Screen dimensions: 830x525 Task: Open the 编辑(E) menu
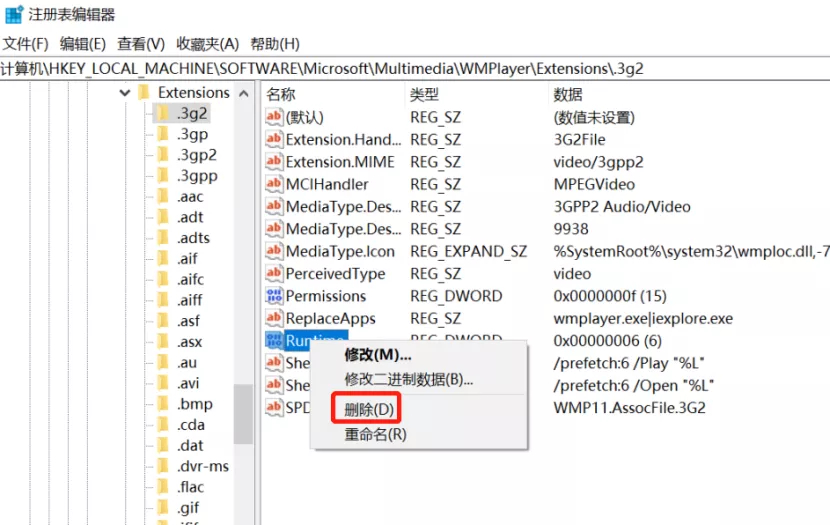pos(83,44)
